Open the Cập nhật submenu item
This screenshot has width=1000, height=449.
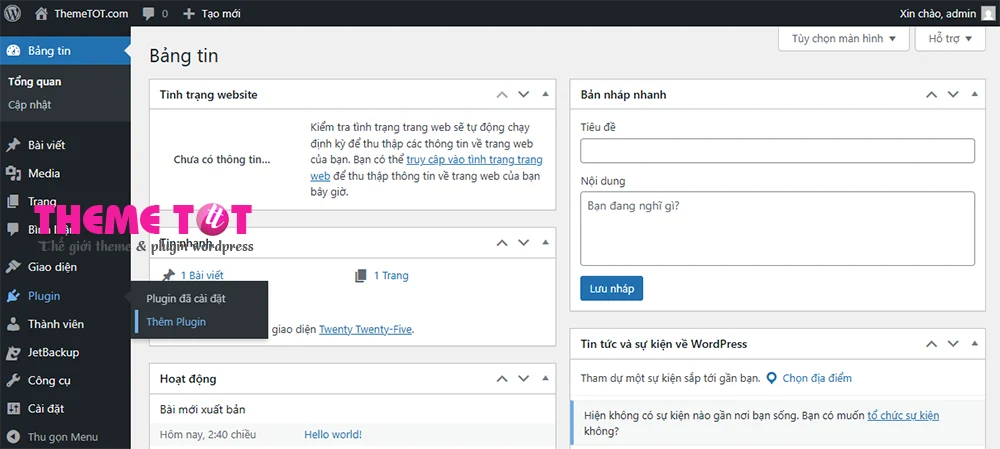click(x=29, y=105)
